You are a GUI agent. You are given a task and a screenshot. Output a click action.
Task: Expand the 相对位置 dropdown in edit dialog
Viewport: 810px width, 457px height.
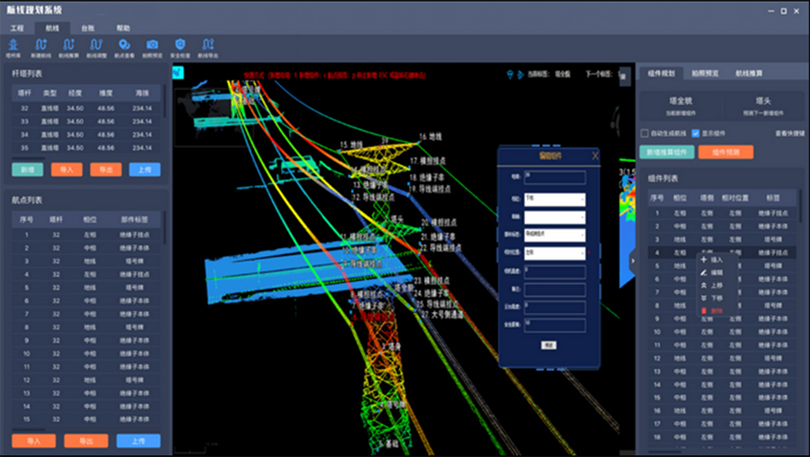click(554, 253)
